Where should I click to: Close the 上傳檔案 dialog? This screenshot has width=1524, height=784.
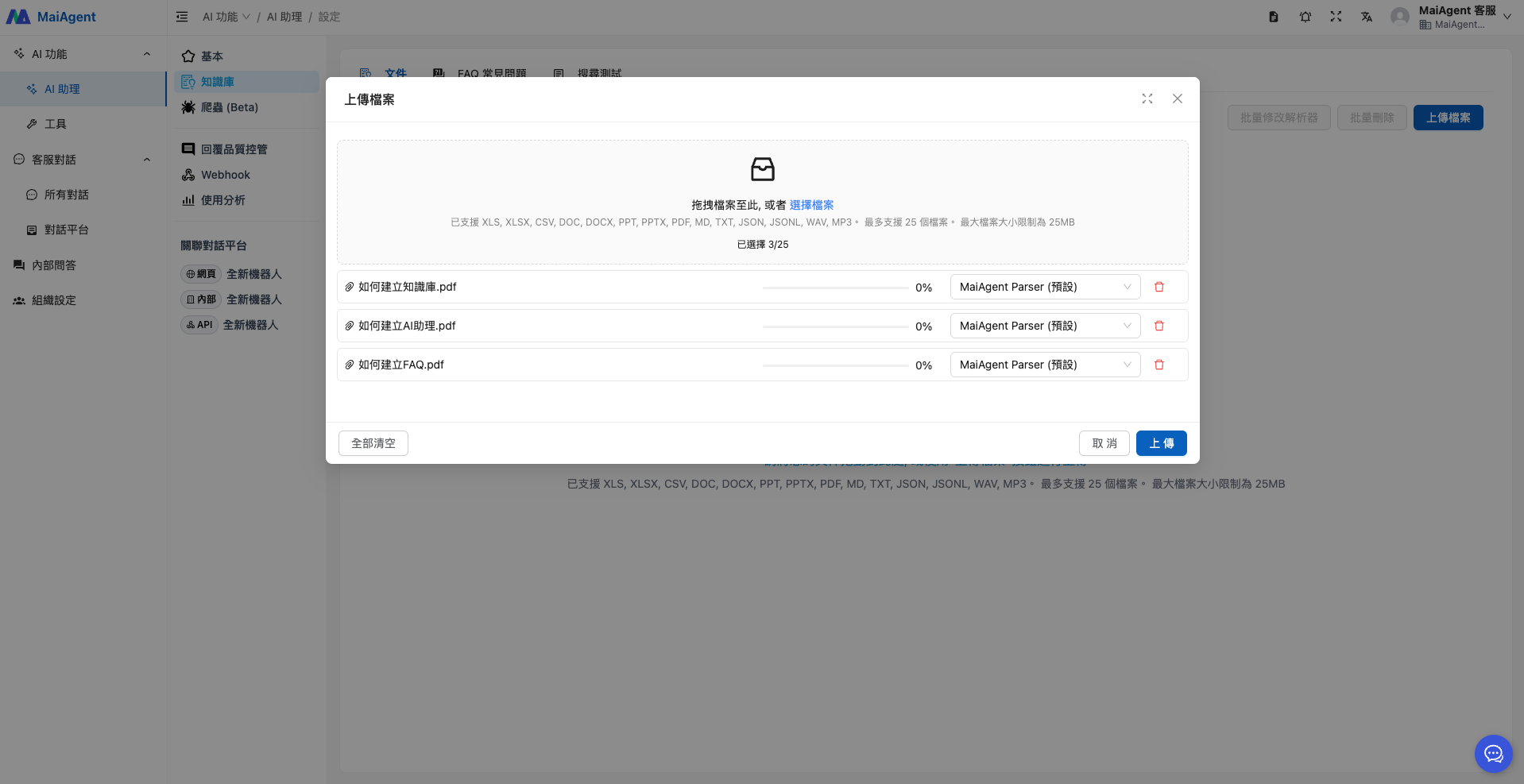coord(1177,98)
